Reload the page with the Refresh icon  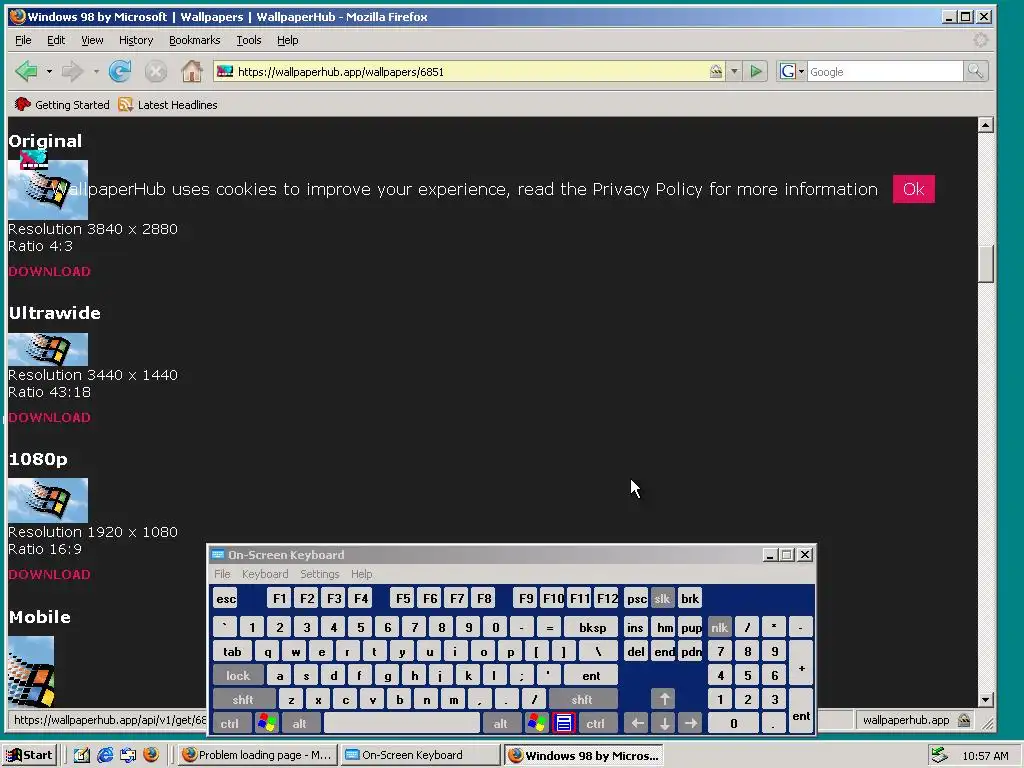(120, 71)
